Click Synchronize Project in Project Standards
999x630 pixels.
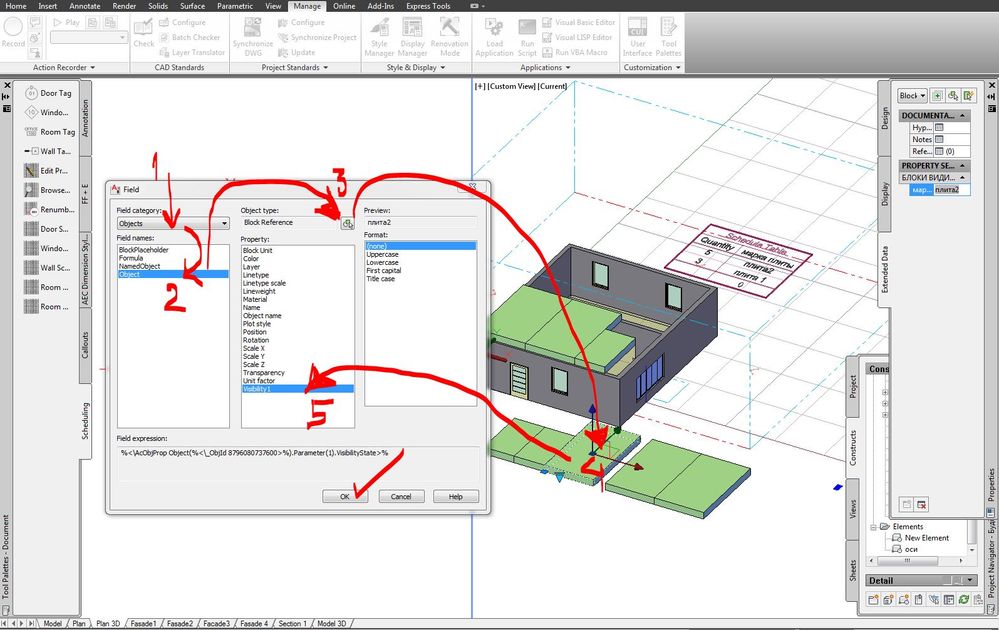coord(317,38)
